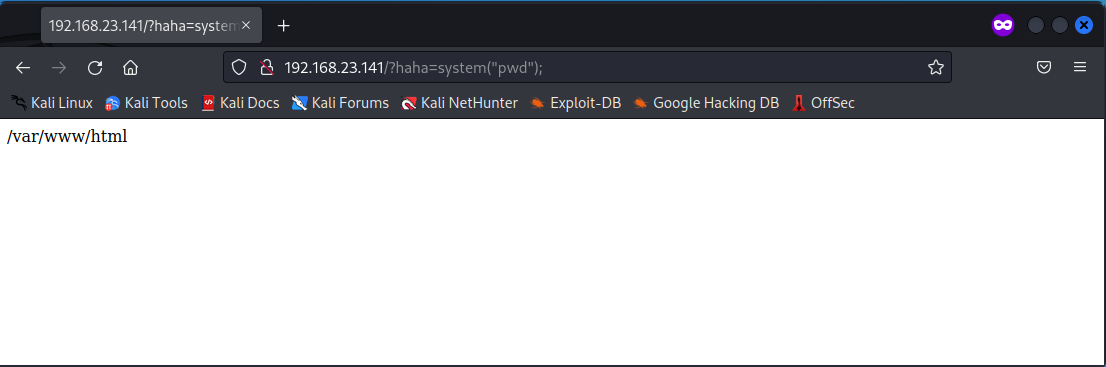This screenshot has height=367, width=1106.
Task: Reload the current page
Action: click(x=95, y=68)
